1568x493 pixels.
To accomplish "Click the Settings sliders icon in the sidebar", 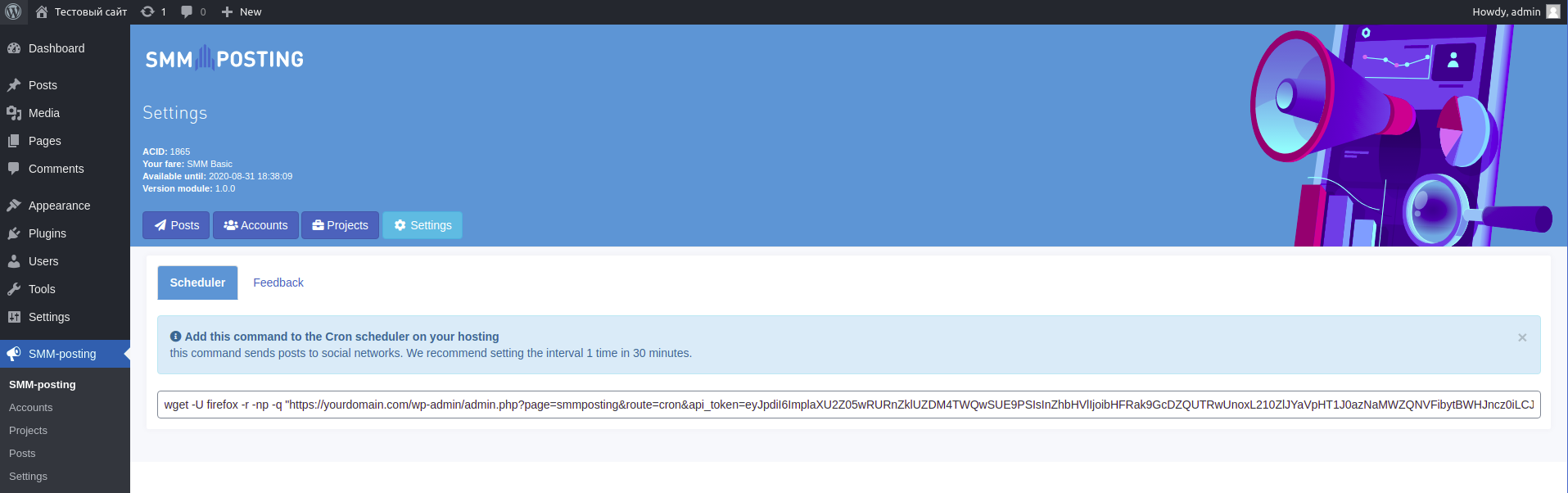I will click(x=14, y=317).
